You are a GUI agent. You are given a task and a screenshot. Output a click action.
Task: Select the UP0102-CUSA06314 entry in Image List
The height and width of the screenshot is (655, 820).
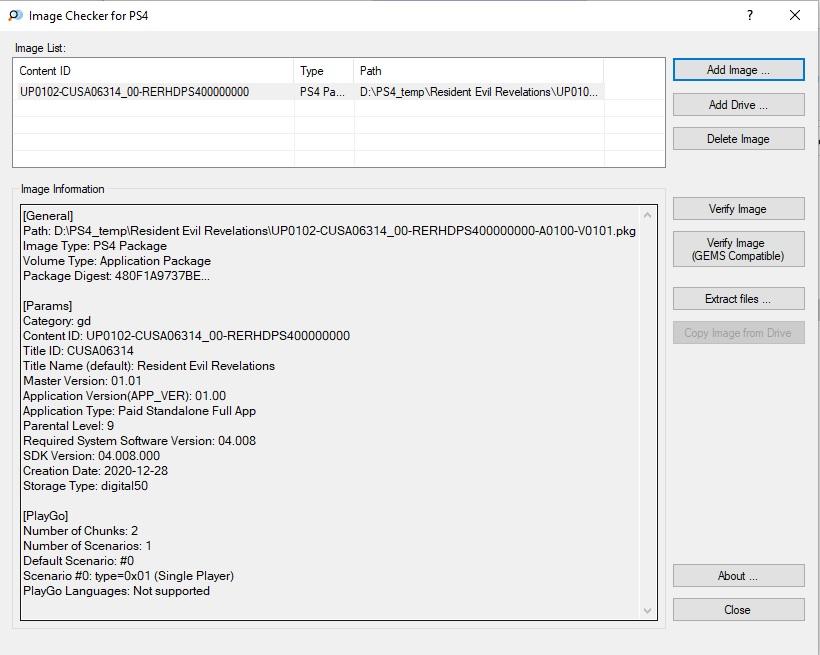[134, 92]
